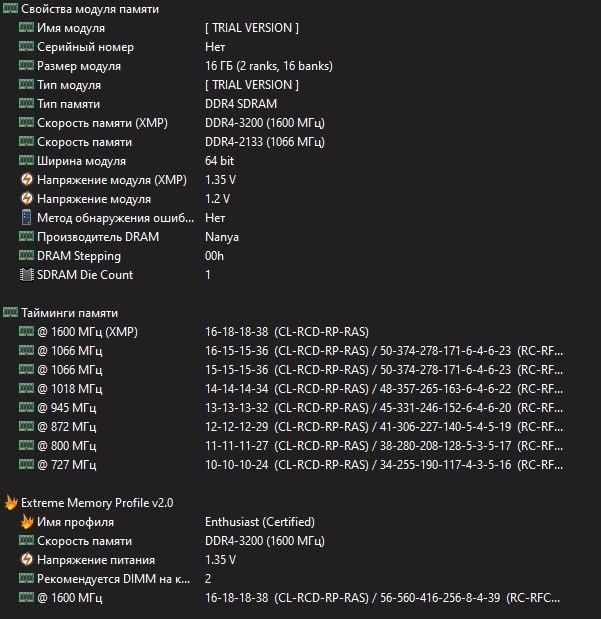Click the RAM icon next to @ 1018 МГц
This screenshot has height=619, width=601.
26,388
